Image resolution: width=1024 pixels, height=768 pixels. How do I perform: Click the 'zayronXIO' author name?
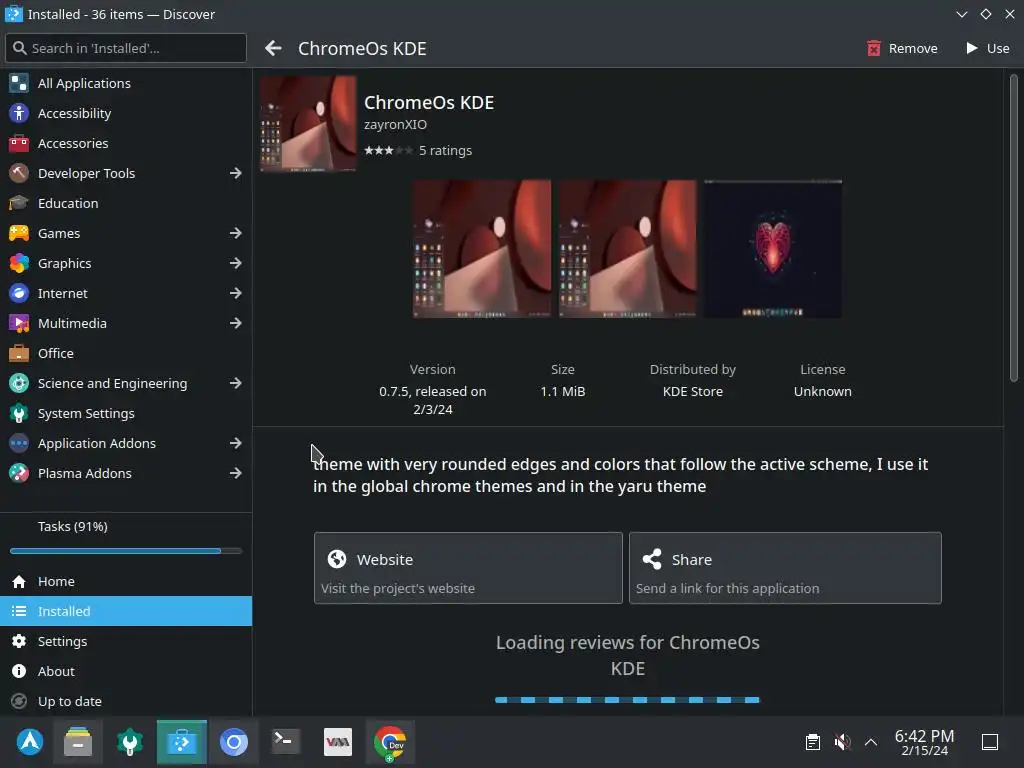pos(395,124)
